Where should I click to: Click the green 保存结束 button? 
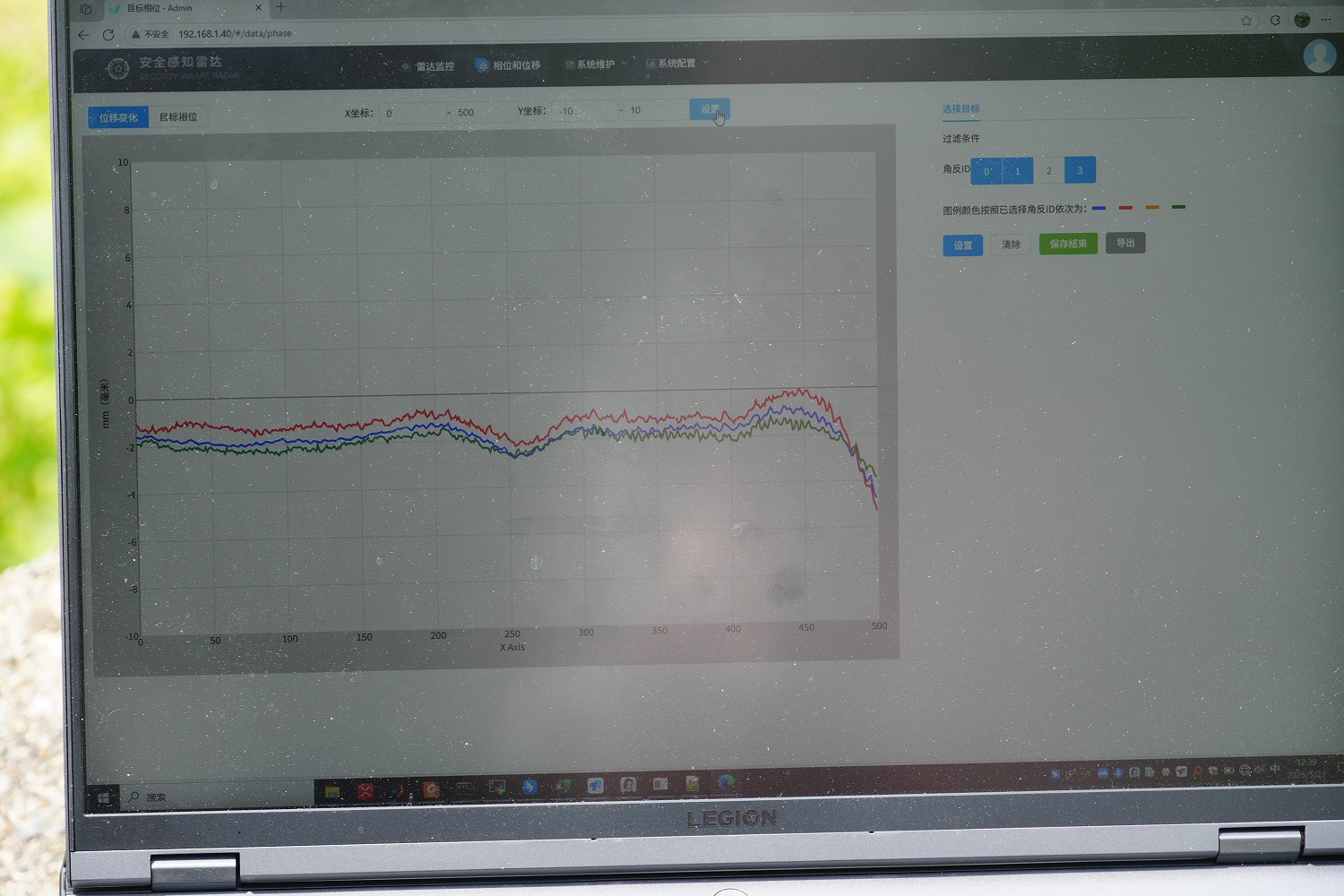point(1068,244)
